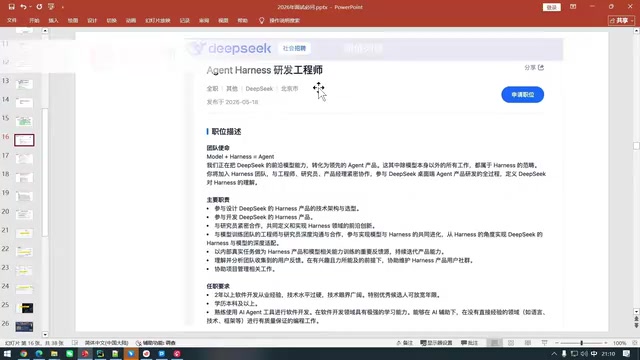Screen dimensions: 640x360
Task: Click the blue 申请职位 apply button
Action: coord(522,95)
